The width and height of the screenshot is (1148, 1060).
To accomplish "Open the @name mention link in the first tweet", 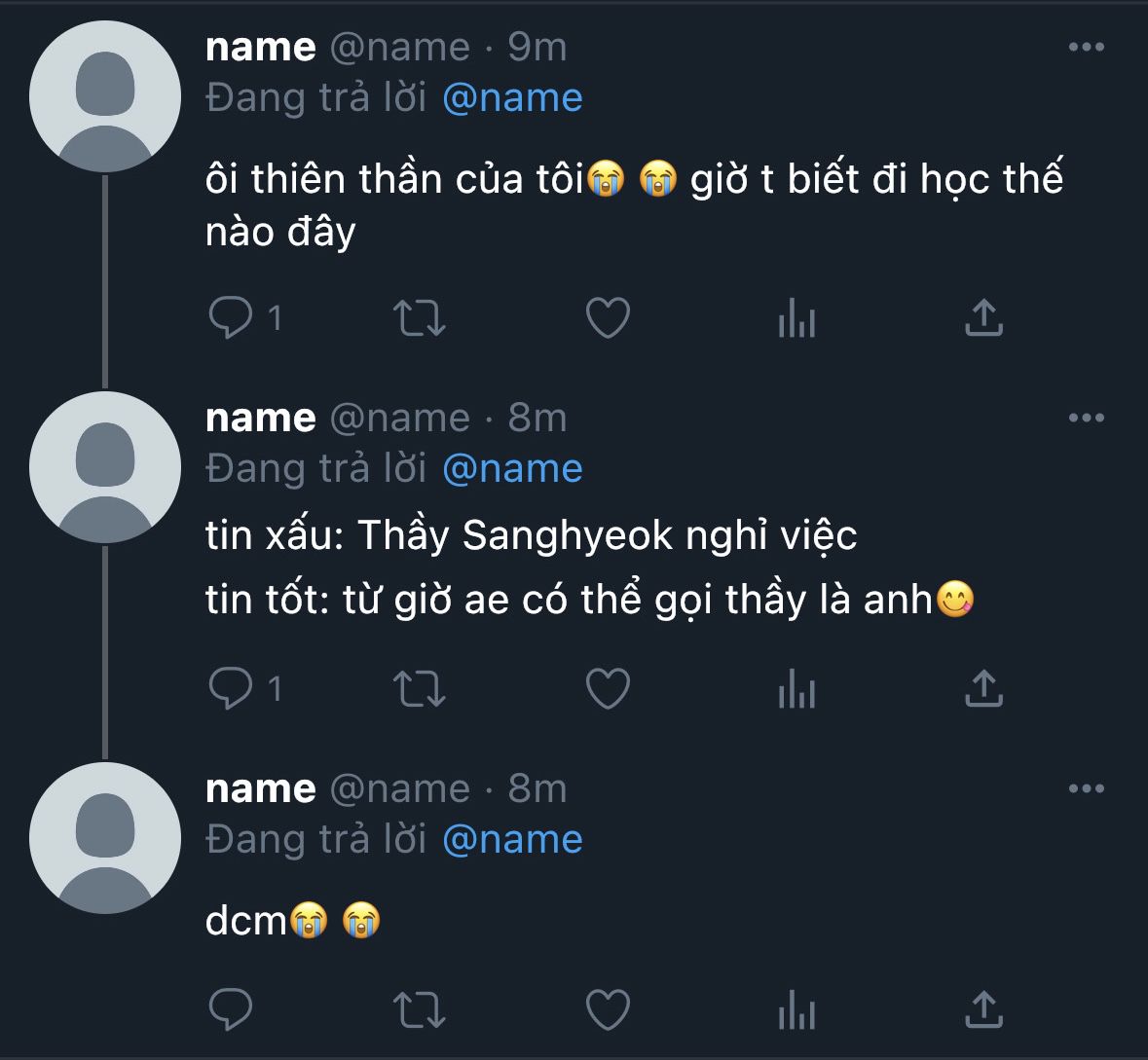I will (512, 98).
